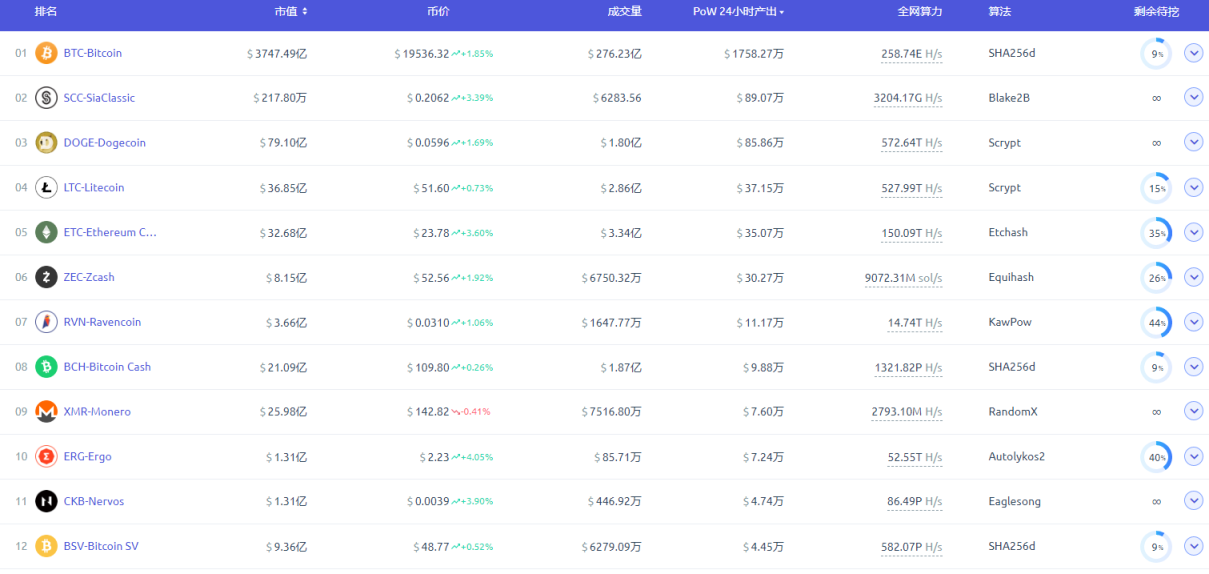Viewport: 1209px width, 574px height.
Task: Expand the BTC-Bitcoin row details
Action: (x=1193, y=53)
